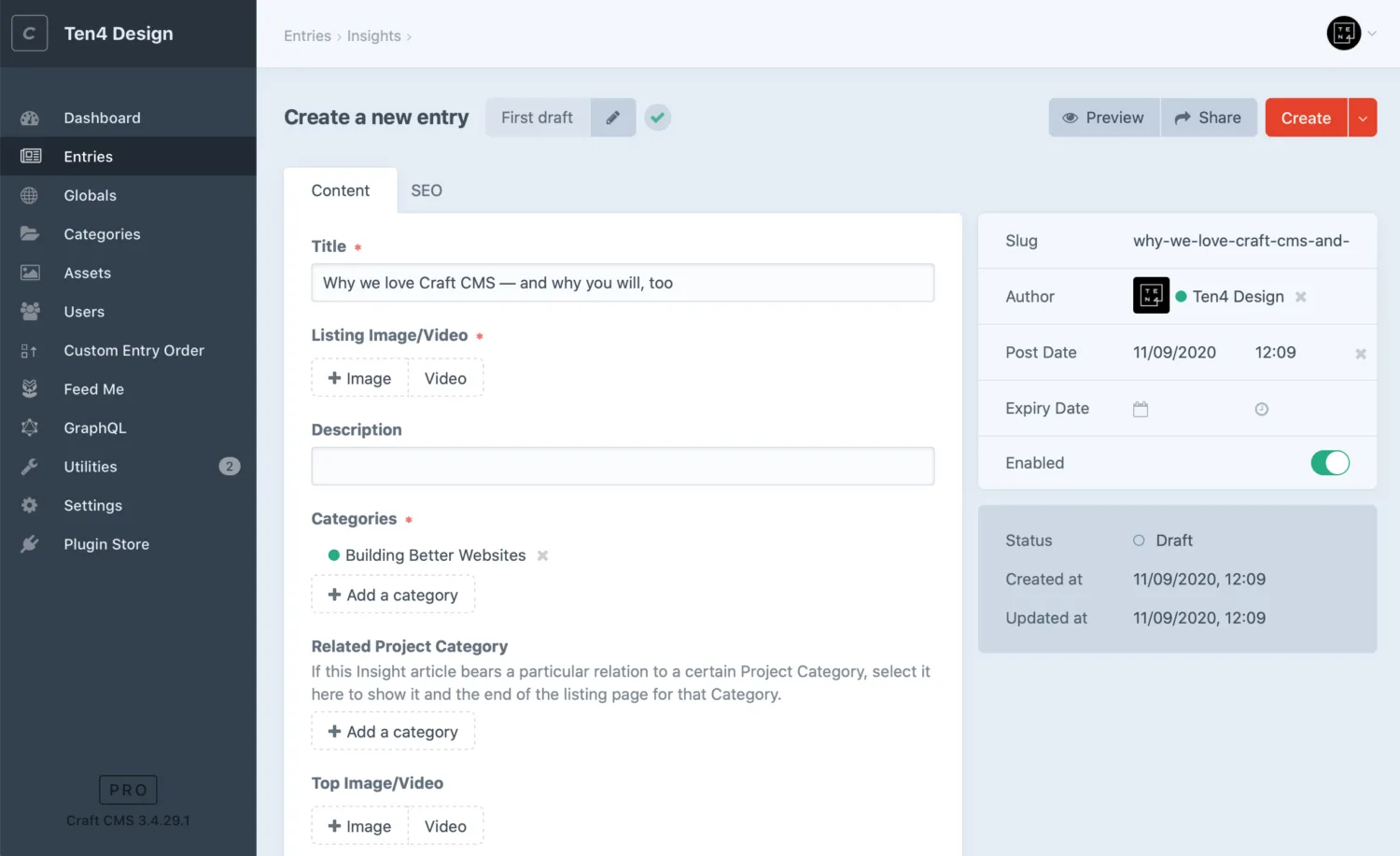Open the user account menu avatar
1400x856 pixels.
click(1344, 34)
